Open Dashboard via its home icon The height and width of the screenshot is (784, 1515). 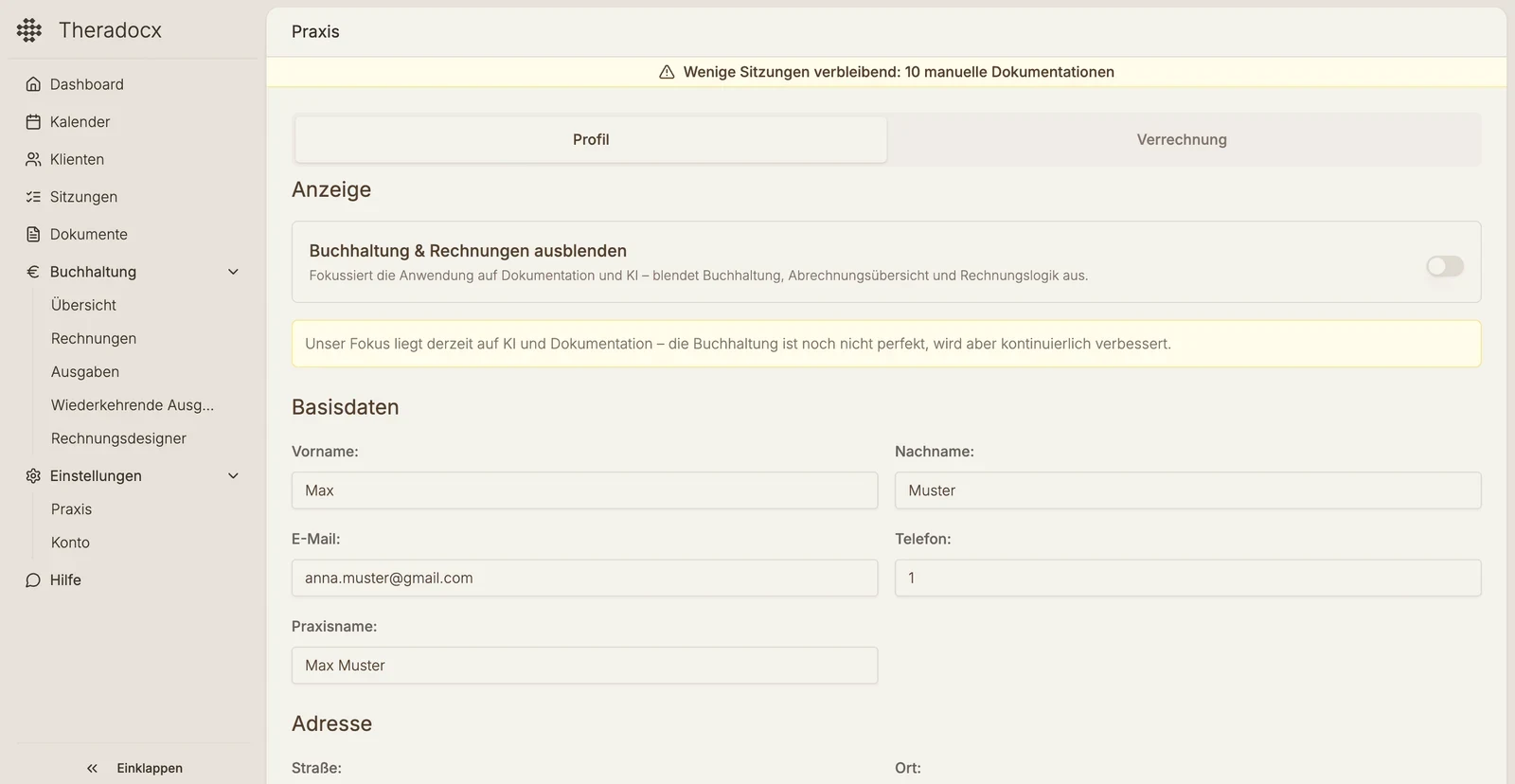33,84
